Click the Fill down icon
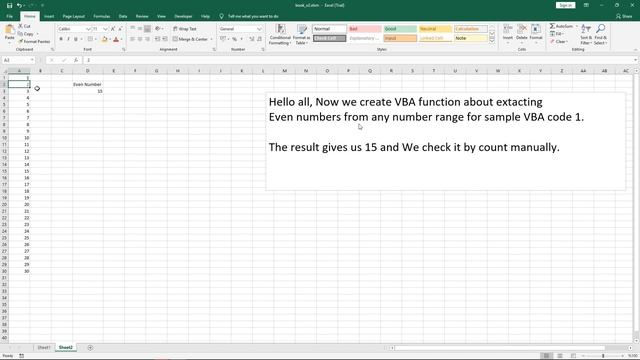Image resolution: width=640 pixels, height=360 pixels. coord(552,34)
